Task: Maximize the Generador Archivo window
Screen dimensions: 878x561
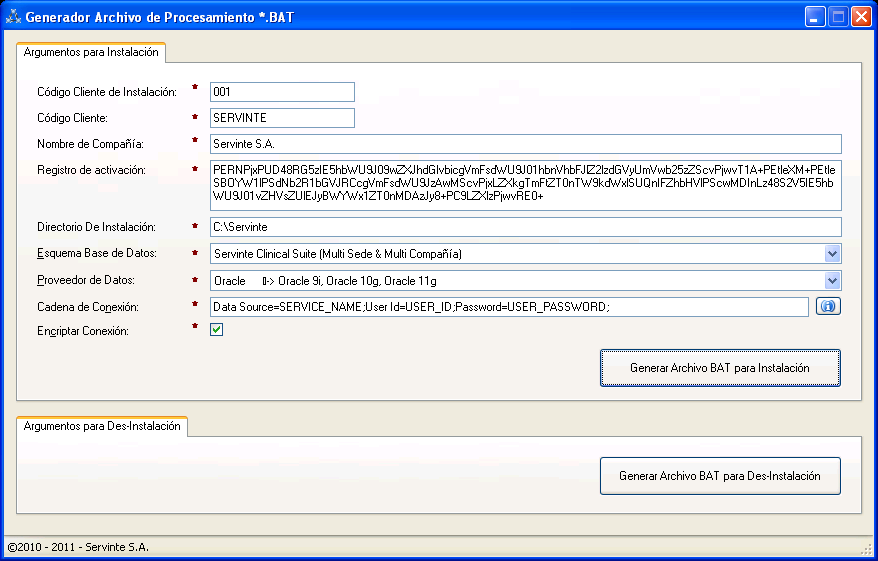Action: pyautogui.click(x=838, y=17)
